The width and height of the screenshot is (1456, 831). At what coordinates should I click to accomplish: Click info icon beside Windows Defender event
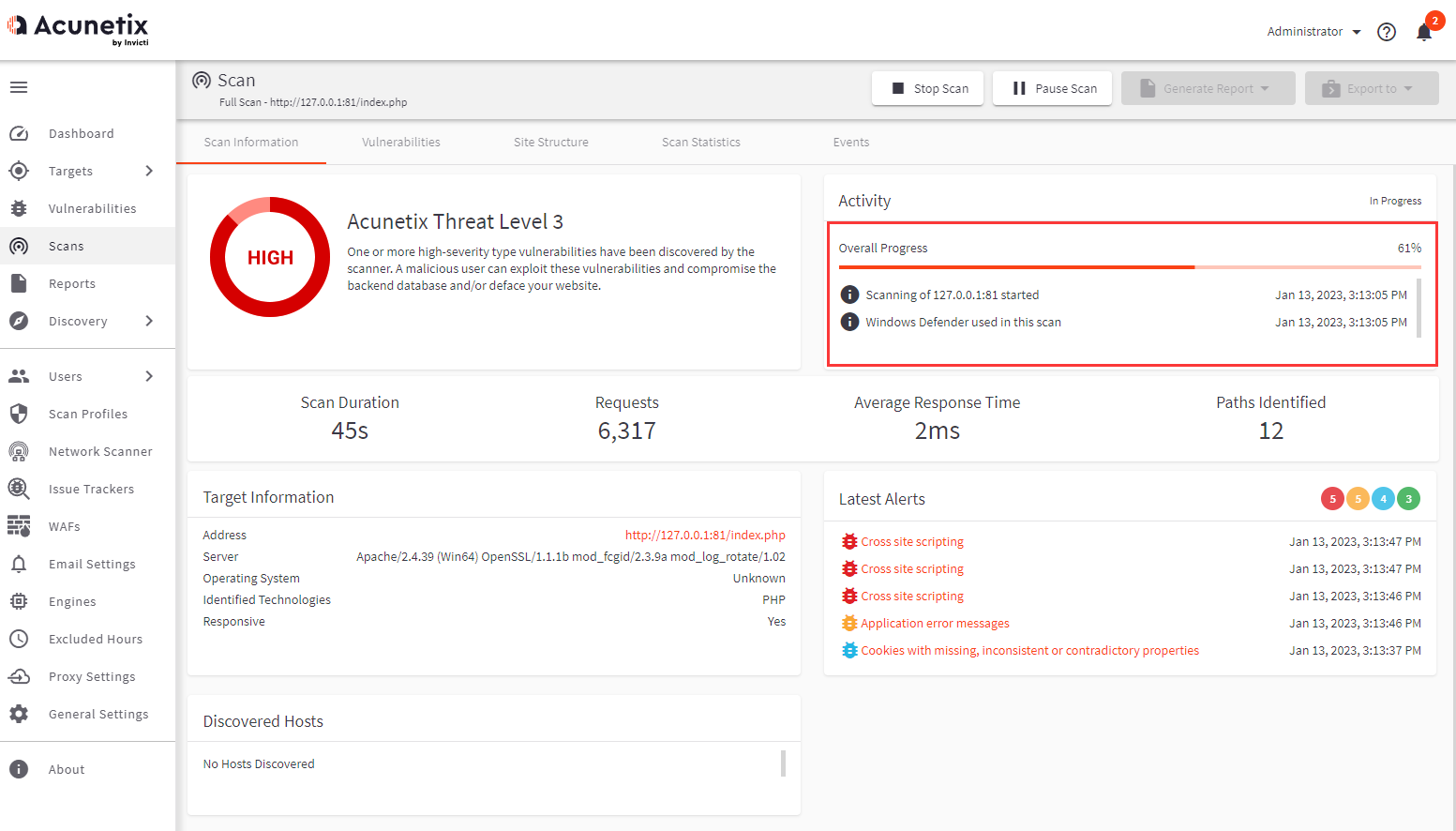tap(849, 322)
